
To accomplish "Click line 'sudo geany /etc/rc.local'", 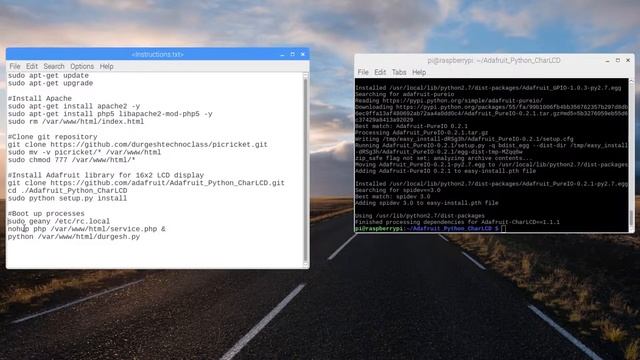I will 59,221.
